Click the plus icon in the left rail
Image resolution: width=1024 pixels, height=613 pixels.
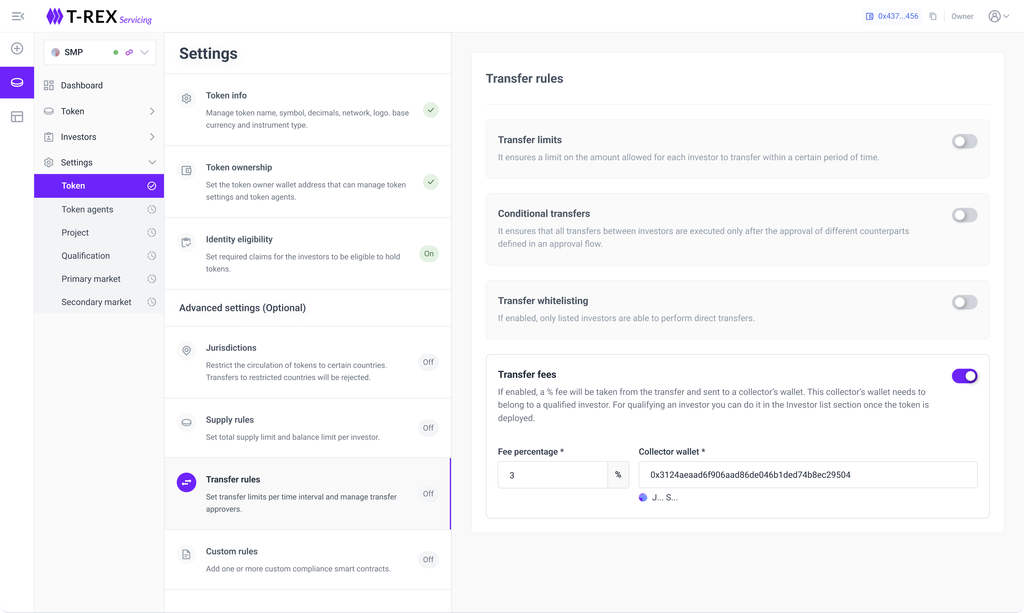(17, 49)
